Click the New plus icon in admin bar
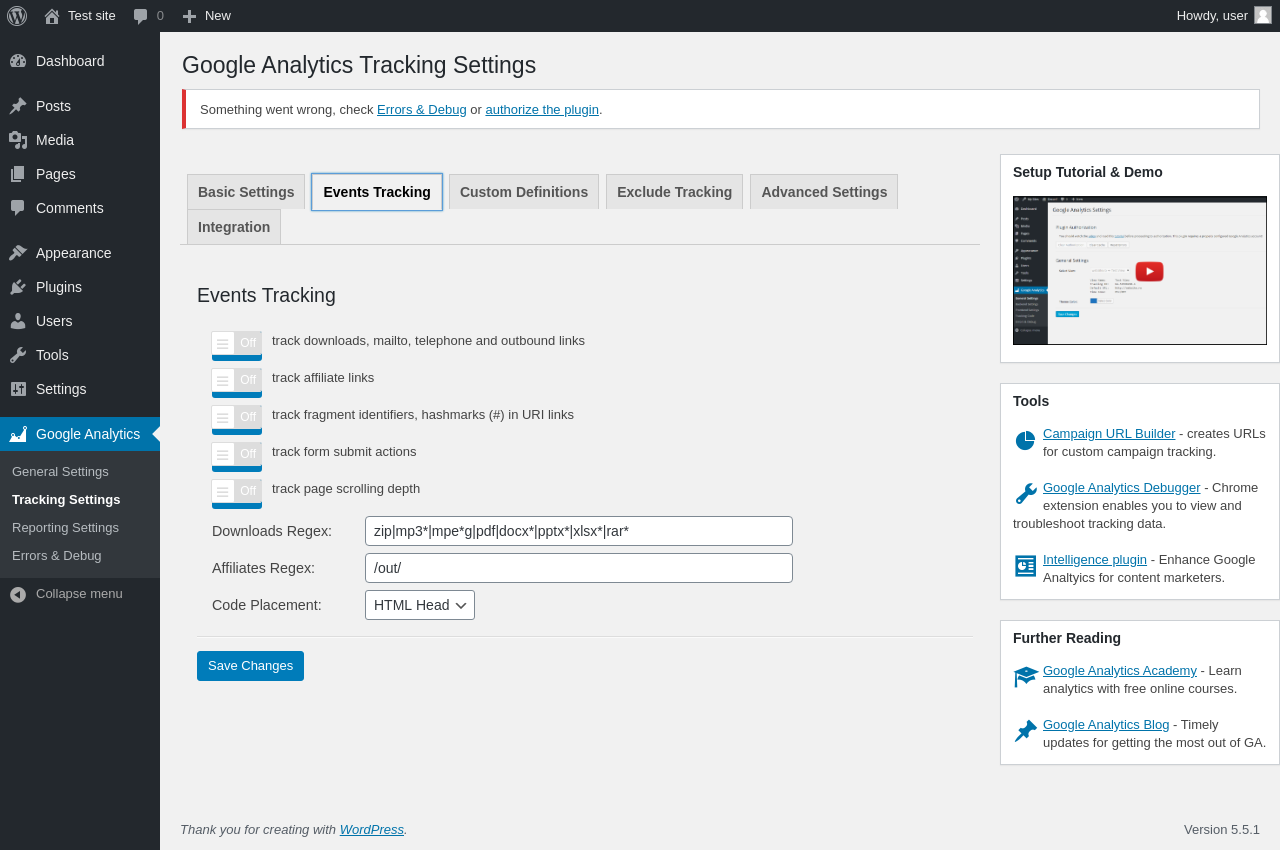 pos(189,16)
